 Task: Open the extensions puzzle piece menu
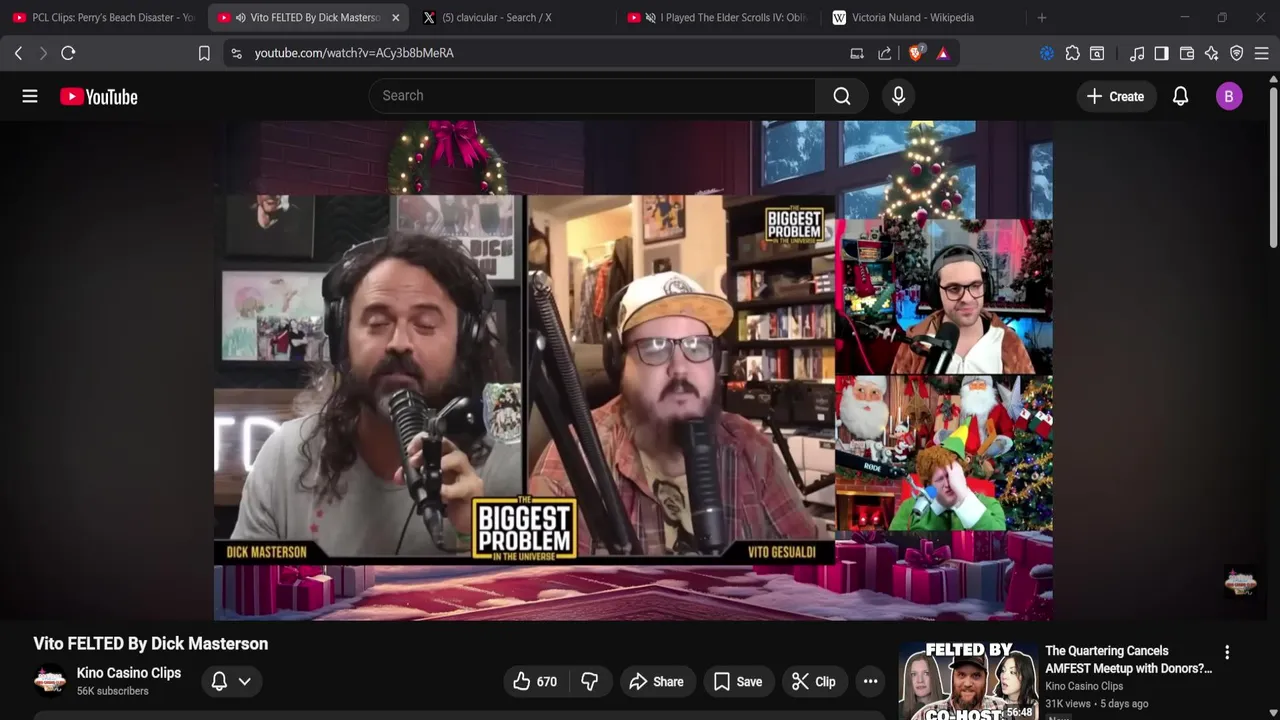coord(1073,53)
